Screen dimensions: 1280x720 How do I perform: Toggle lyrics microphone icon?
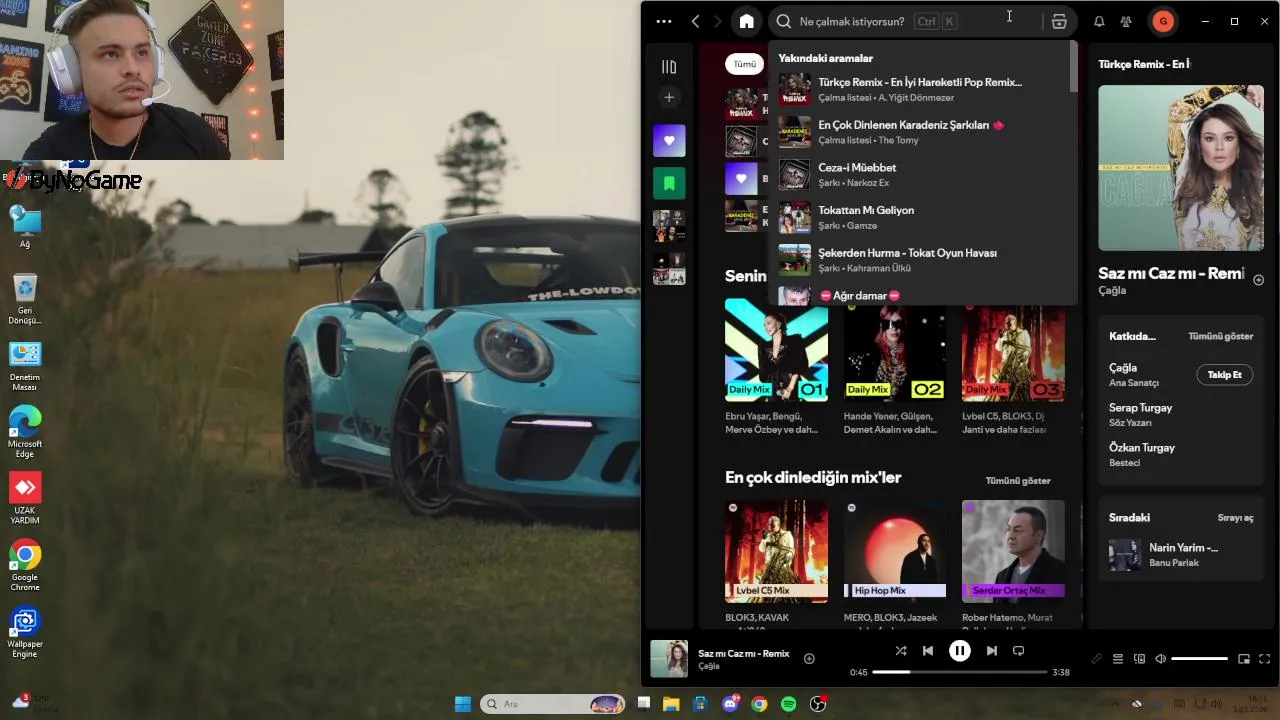click(x=1097, y=659)
